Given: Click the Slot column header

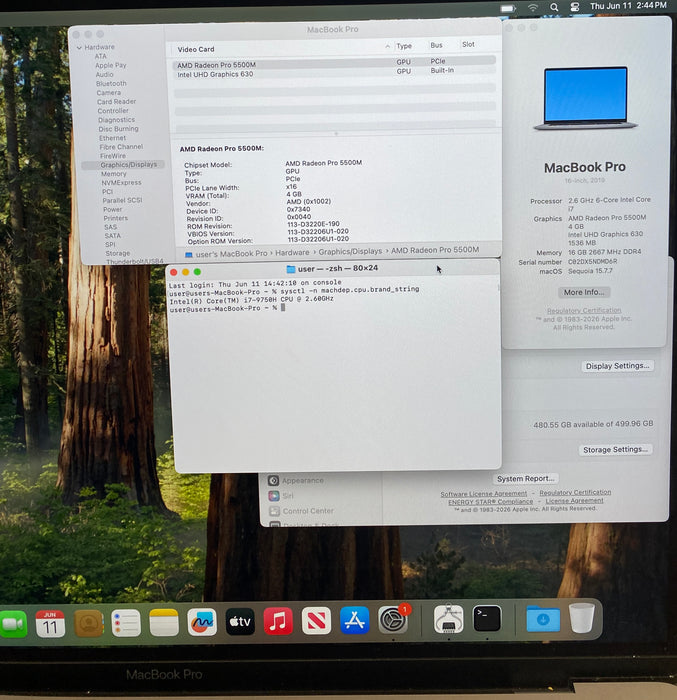Looking at the screenshot, I should pos(468,44).
